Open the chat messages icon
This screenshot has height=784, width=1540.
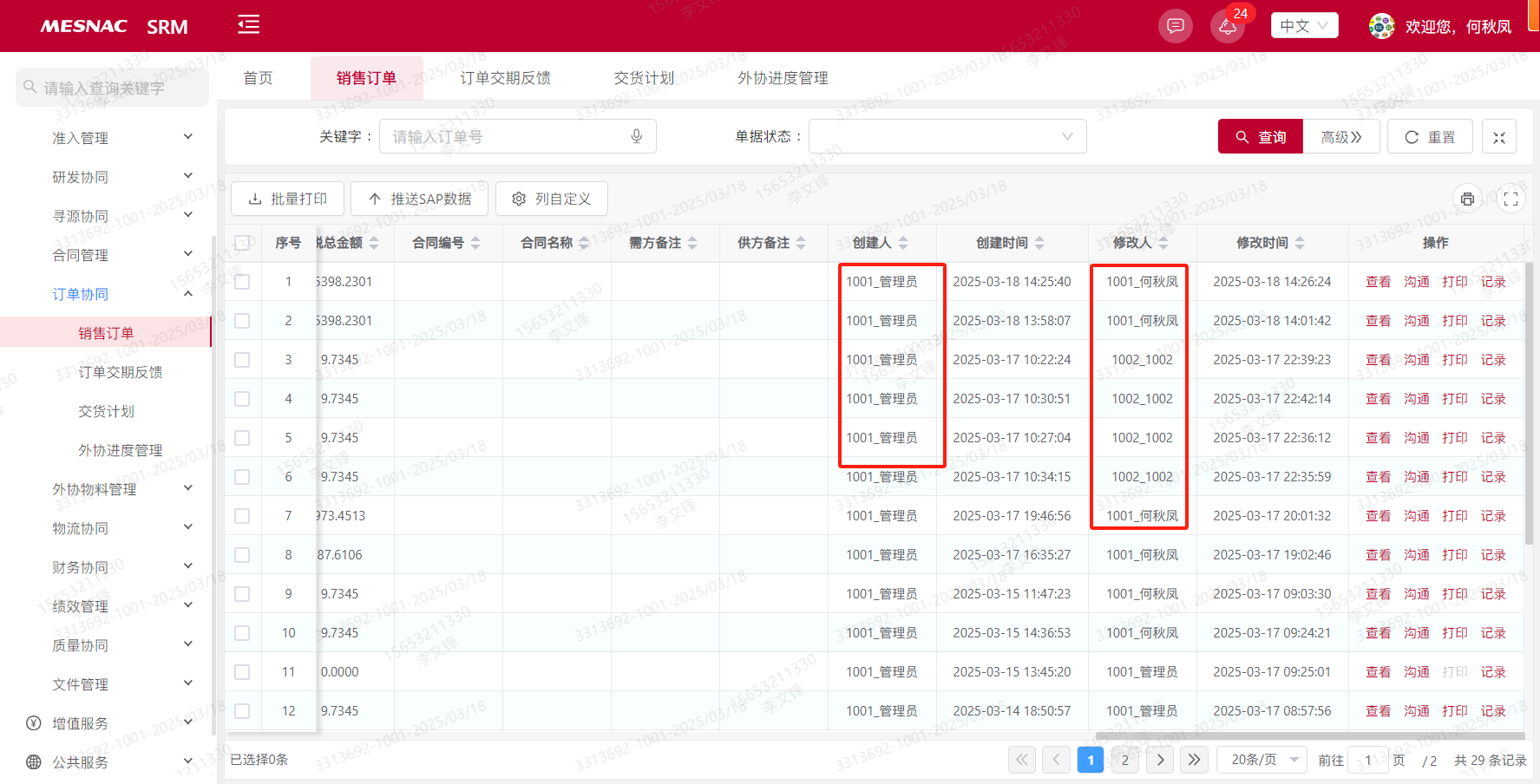coord(1176,26)
